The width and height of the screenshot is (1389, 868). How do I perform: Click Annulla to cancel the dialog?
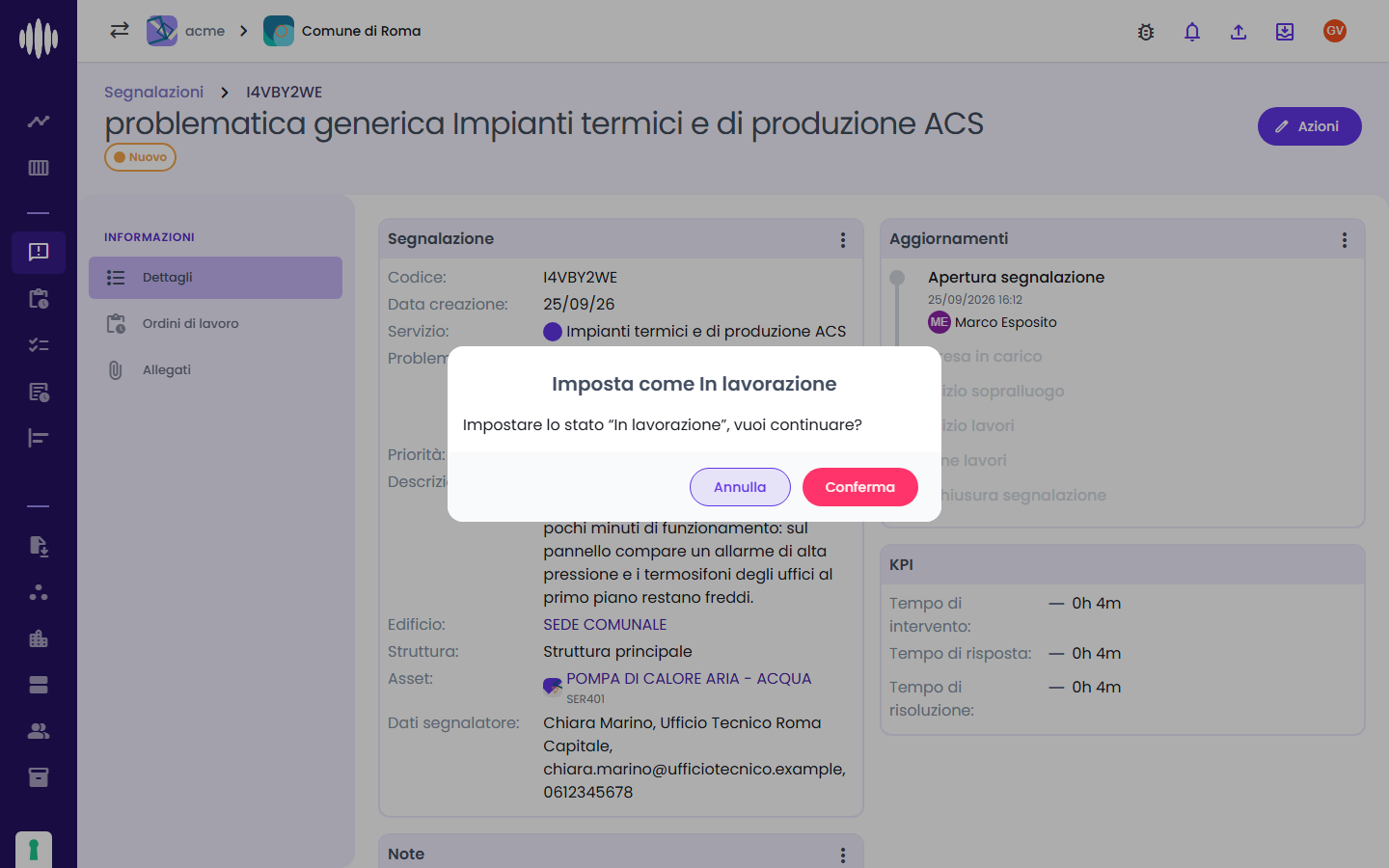tap(740, 487)
